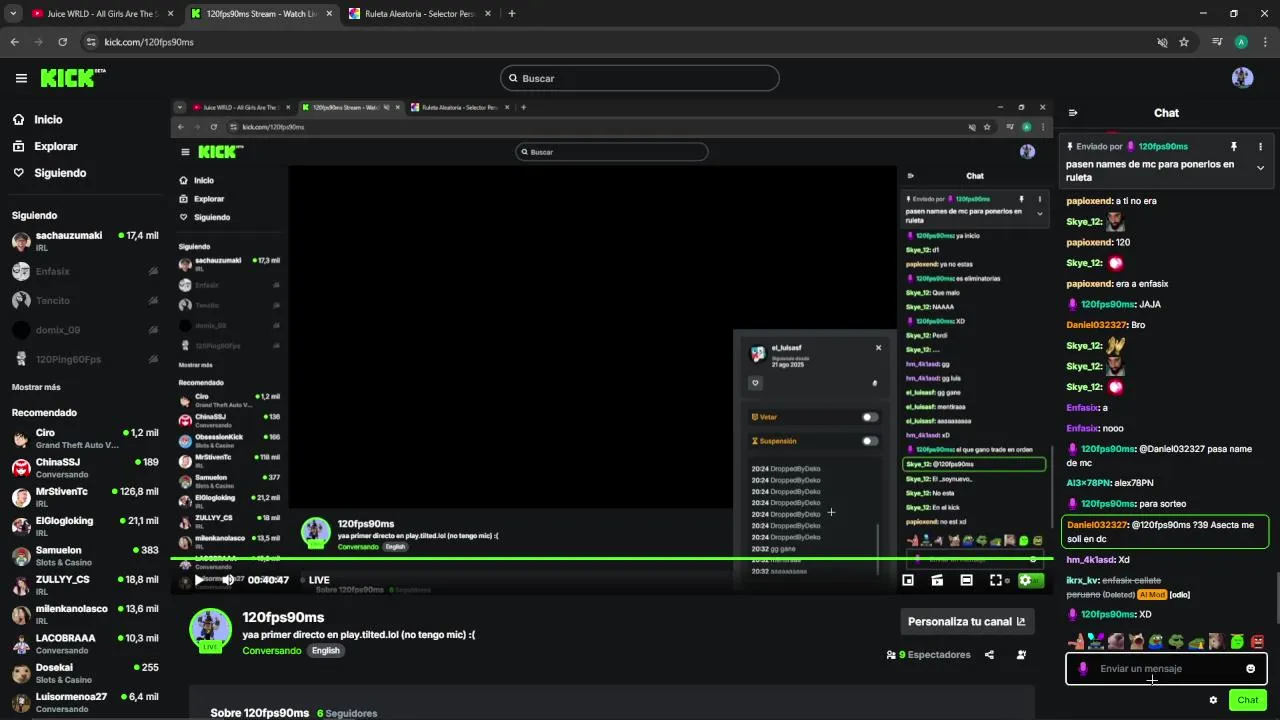1280x720 pixels.
Task: Click the KICK logo
Action: coord(72,78)
